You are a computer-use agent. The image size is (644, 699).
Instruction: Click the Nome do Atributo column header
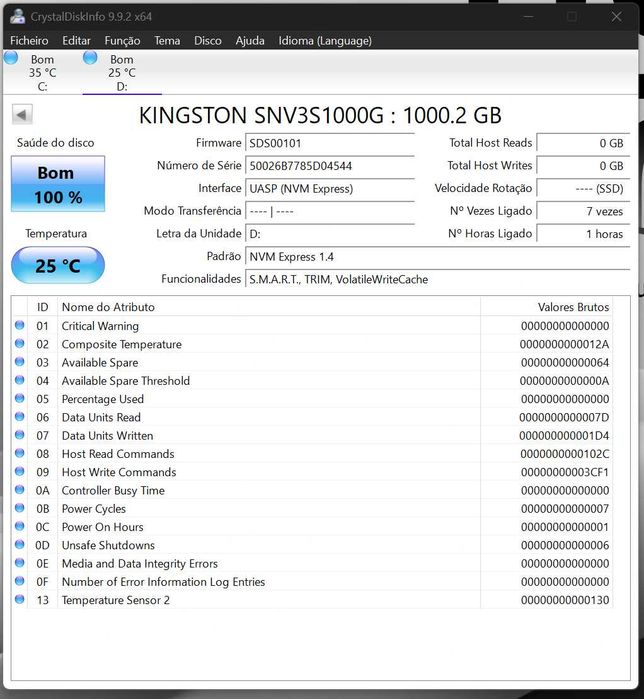click(x=269, y=307)
